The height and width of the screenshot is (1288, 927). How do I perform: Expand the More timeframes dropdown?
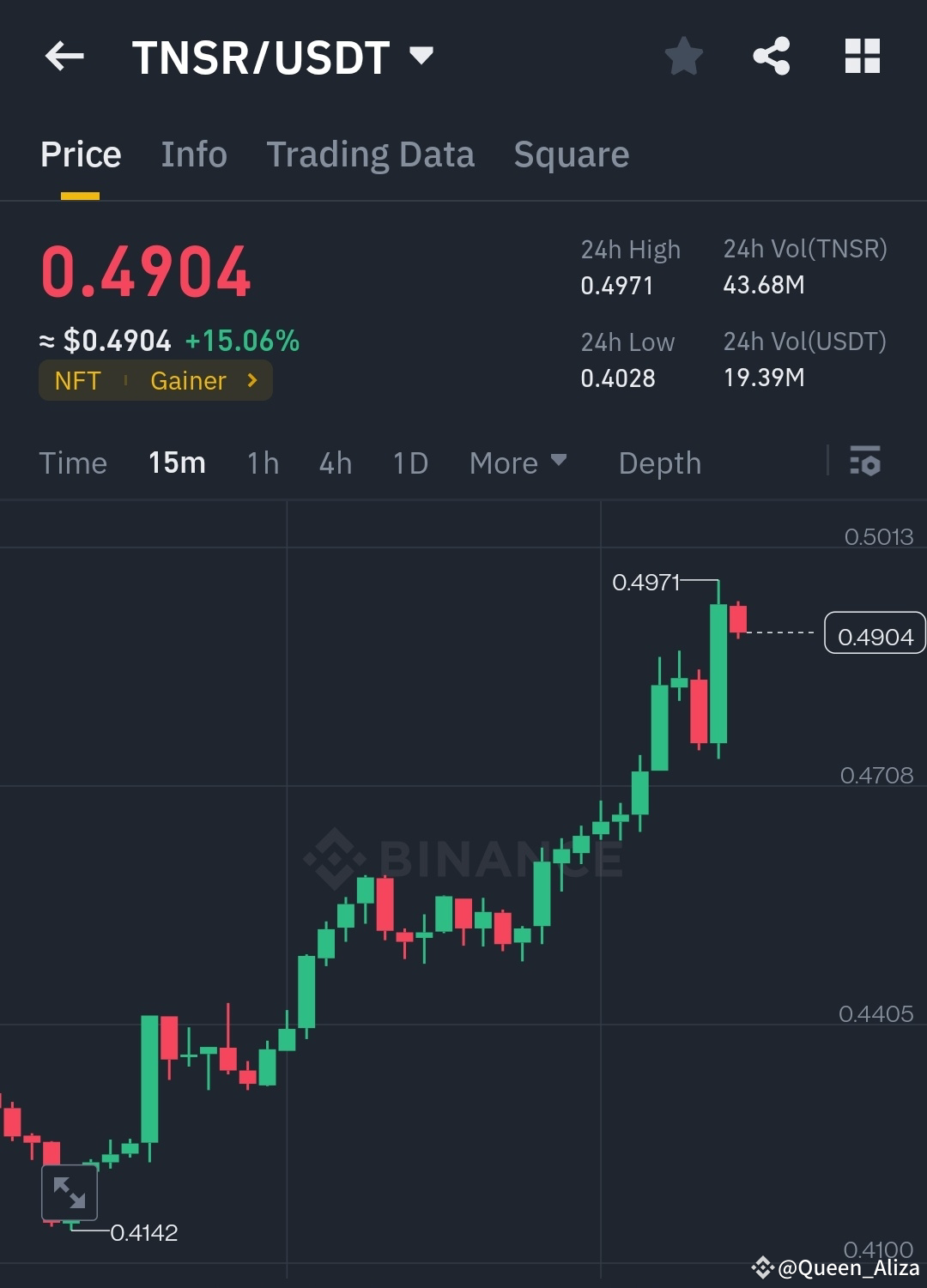coord(518,463)
